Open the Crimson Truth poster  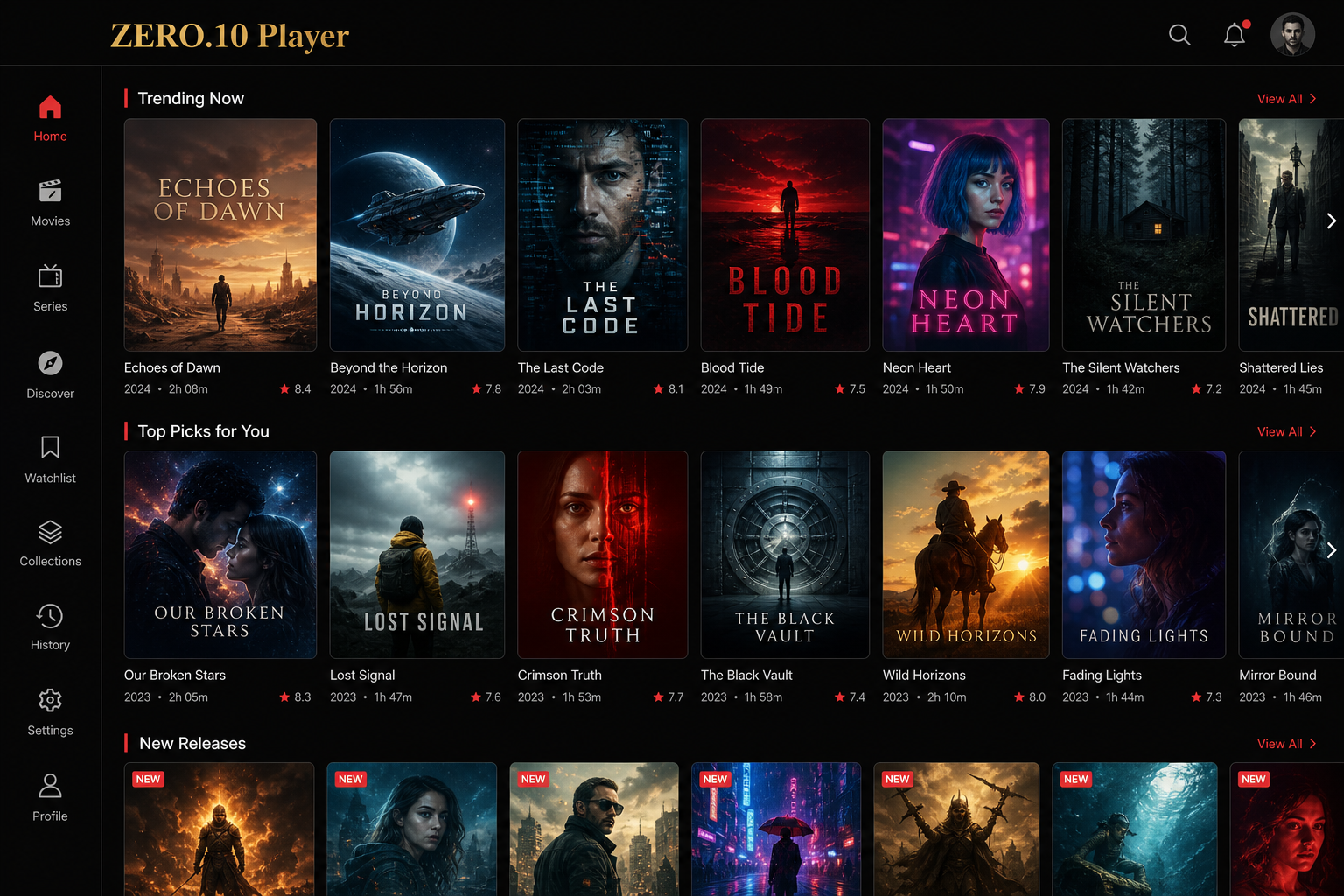[603, 555]
